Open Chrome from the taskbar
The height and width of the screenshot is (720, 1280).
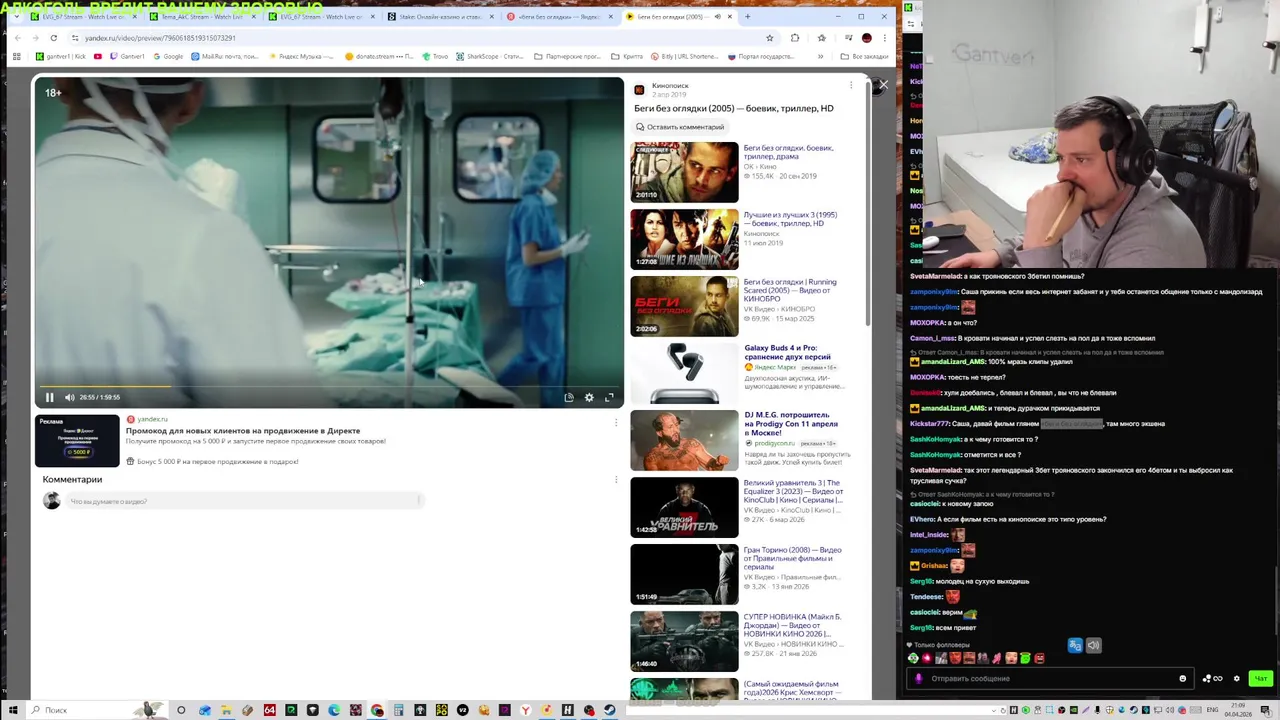377,710
